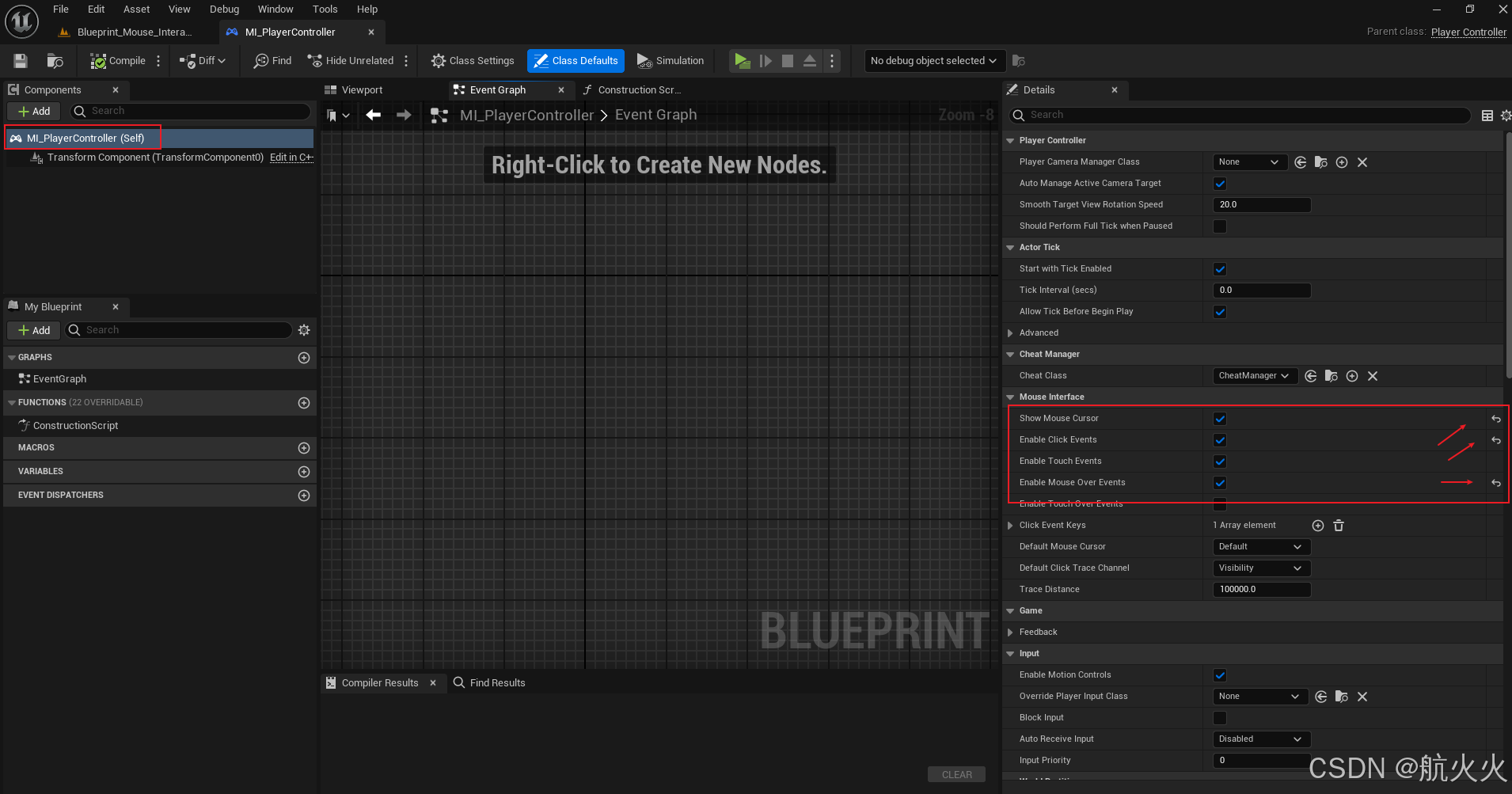
Task: Expand Click Event Keys array
Action: click(x=1010, y=526)
